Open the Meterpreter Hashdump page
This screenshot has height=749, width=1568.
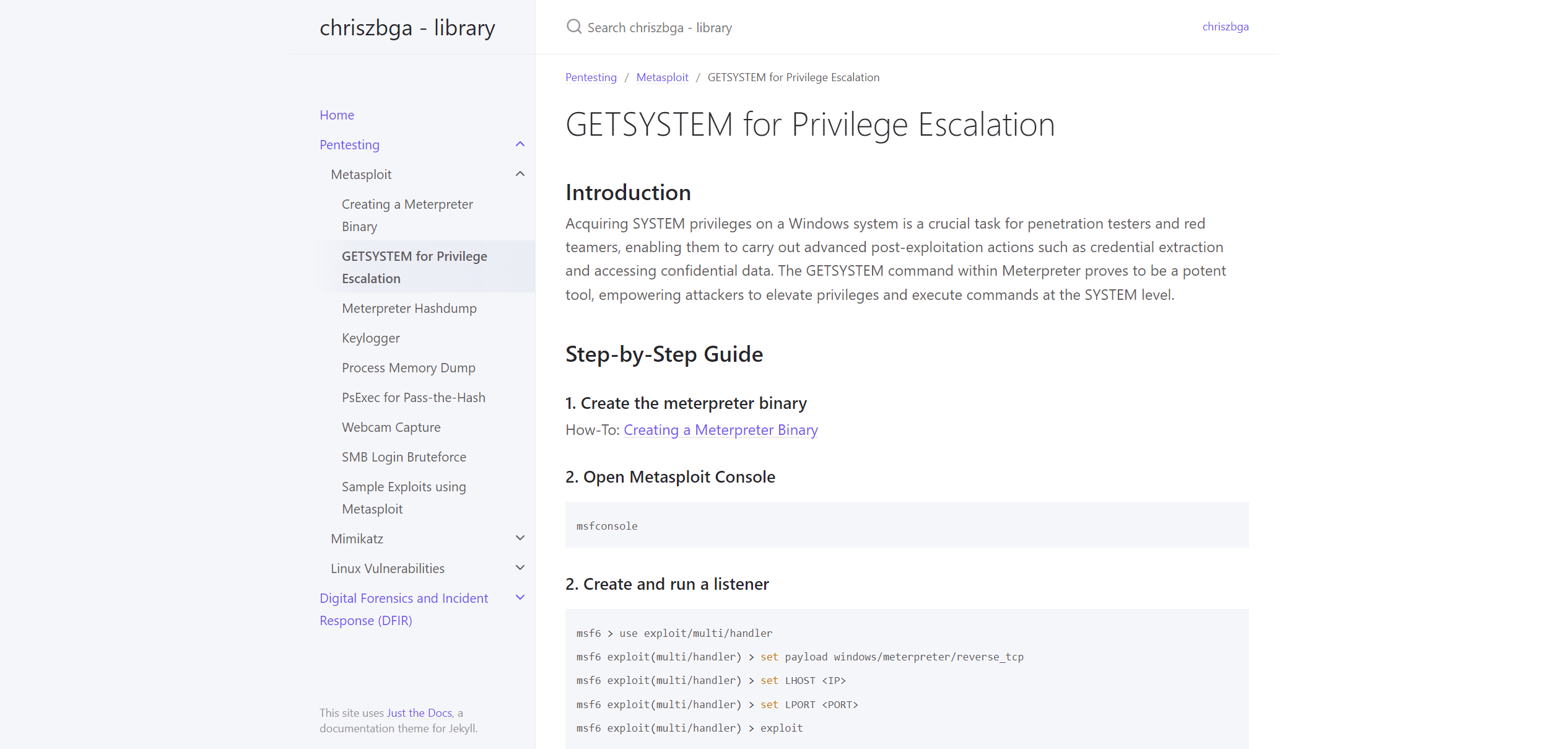point(409,308)
